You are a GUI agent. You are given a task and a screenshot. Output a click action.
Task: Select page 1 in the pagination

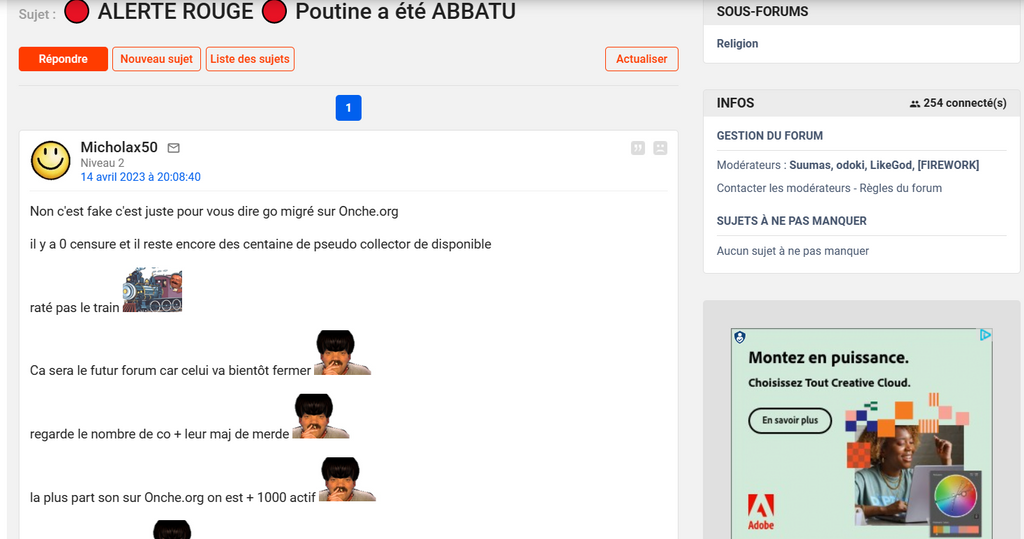tap(348, 108)
